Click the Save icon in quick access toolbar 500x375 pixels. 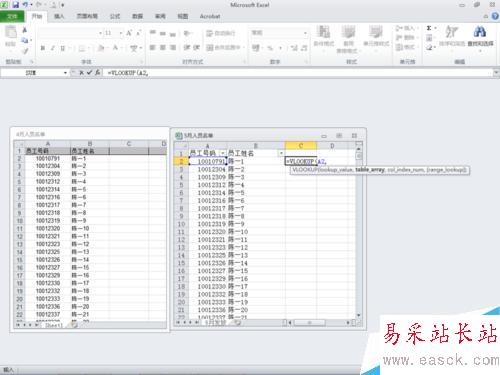click(x=15, y=5)
